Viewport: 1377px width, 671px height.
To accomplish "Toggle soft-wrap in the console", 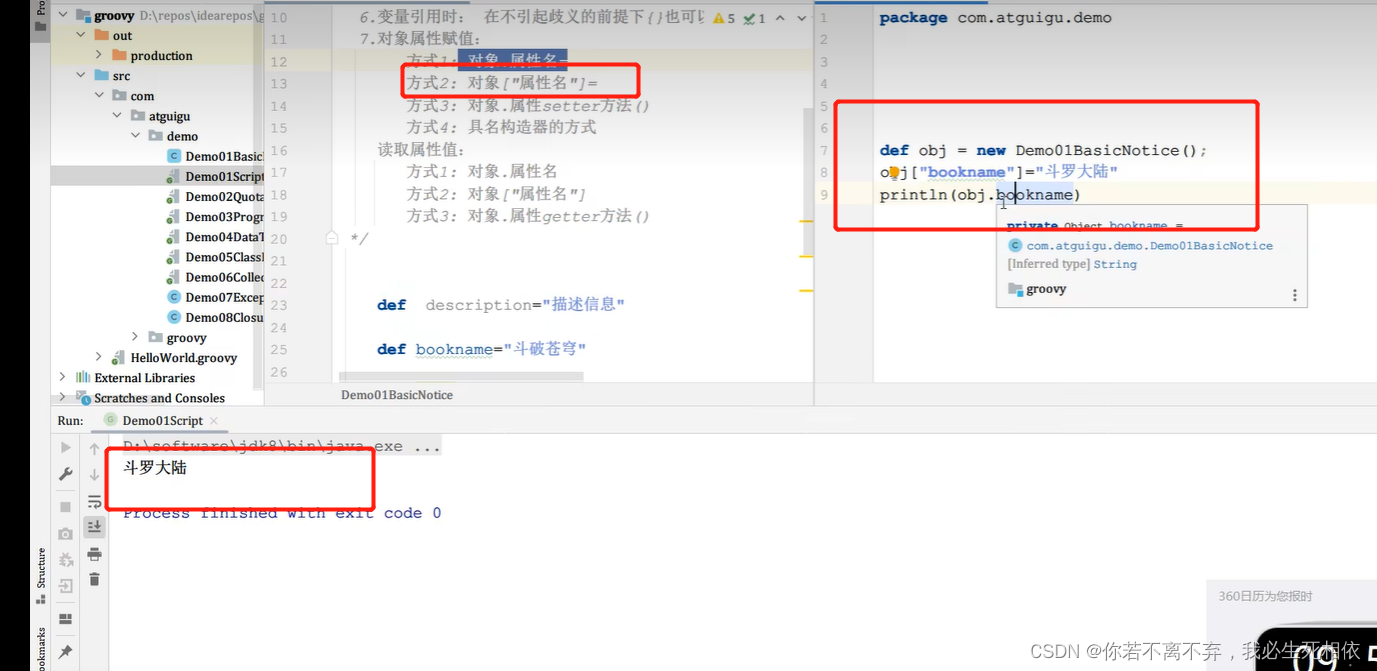I will 95,501.
